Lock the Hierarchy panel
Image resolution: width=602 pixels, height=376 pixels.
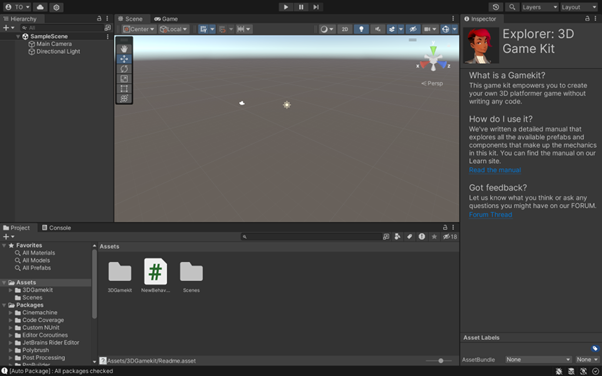(x=99, y=18)
